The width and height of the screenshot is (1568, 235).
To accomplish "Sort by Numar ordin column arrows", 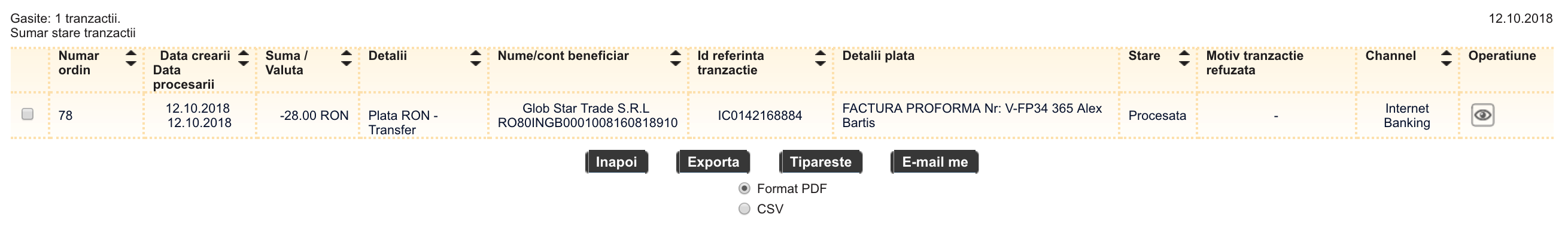I will [x=130, y=58].
